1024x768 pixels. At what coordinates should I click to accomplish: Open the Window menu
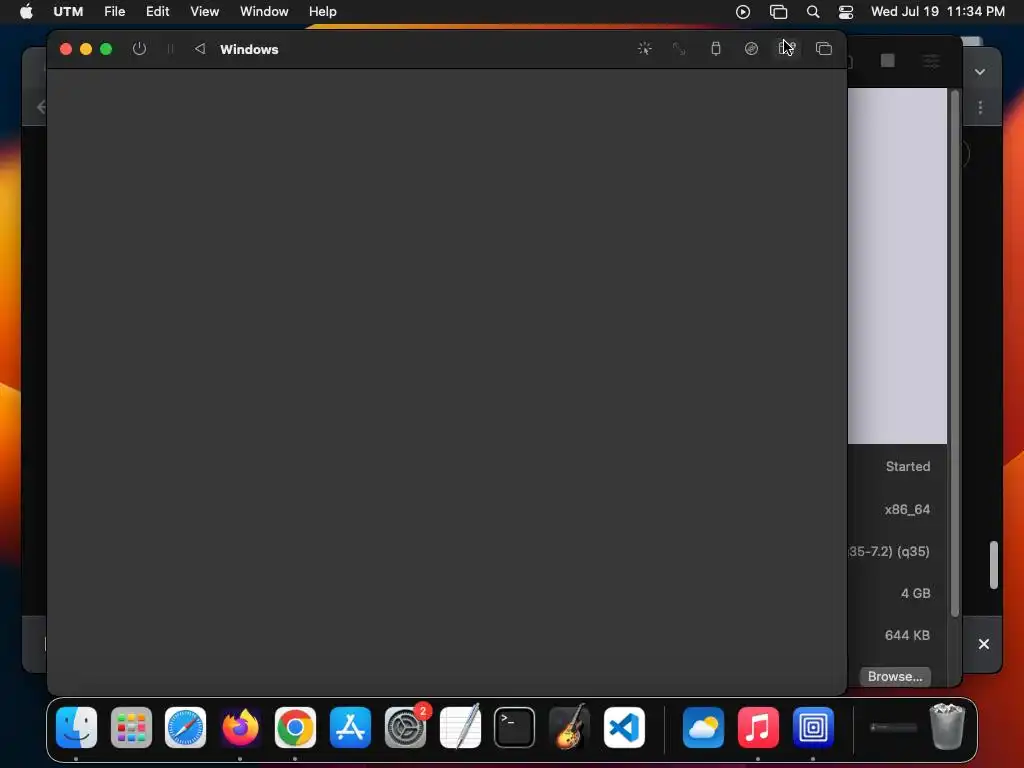[264, 12]
